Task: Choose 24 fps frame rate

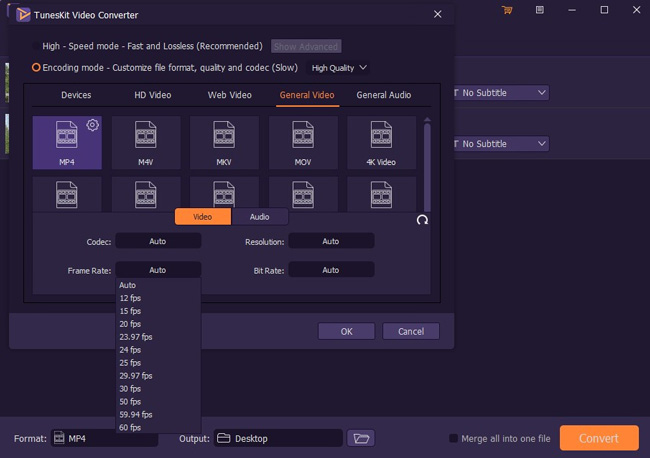Action: point(158,350)
